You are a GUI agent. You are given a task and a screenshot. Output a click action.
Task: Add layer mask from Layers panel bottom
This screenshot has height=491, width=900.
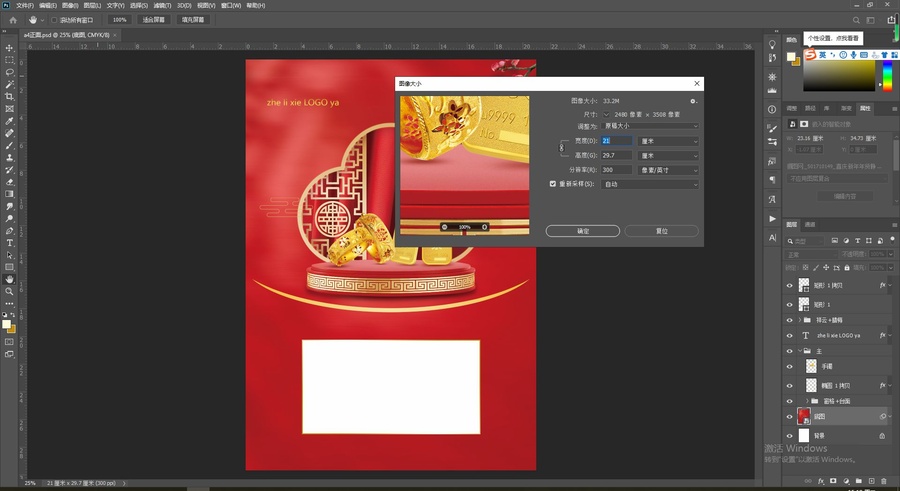point(833,481)
